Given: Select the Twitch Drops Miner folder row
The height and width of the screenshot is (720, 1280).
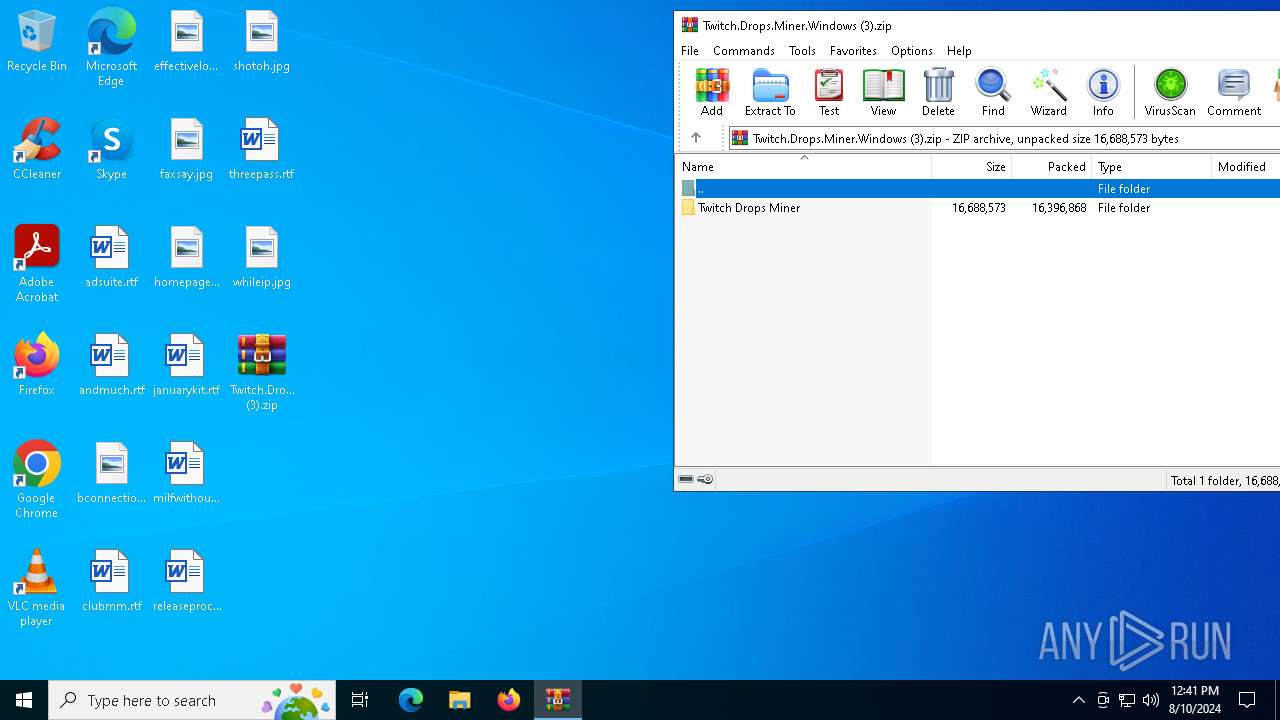Looking at the screenshot, I should point(978,208).
